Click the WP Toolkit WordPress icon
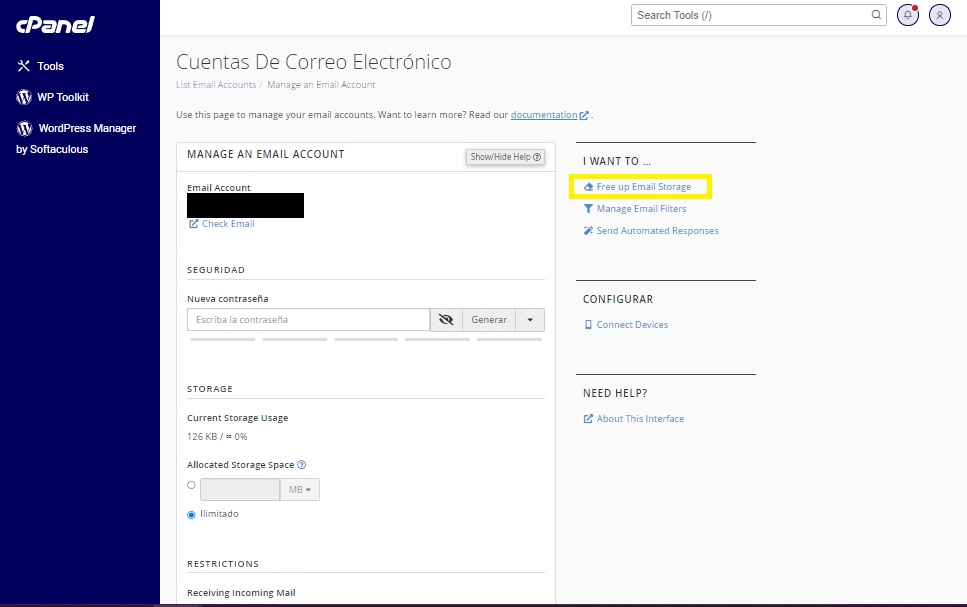 tap(24, 97)
